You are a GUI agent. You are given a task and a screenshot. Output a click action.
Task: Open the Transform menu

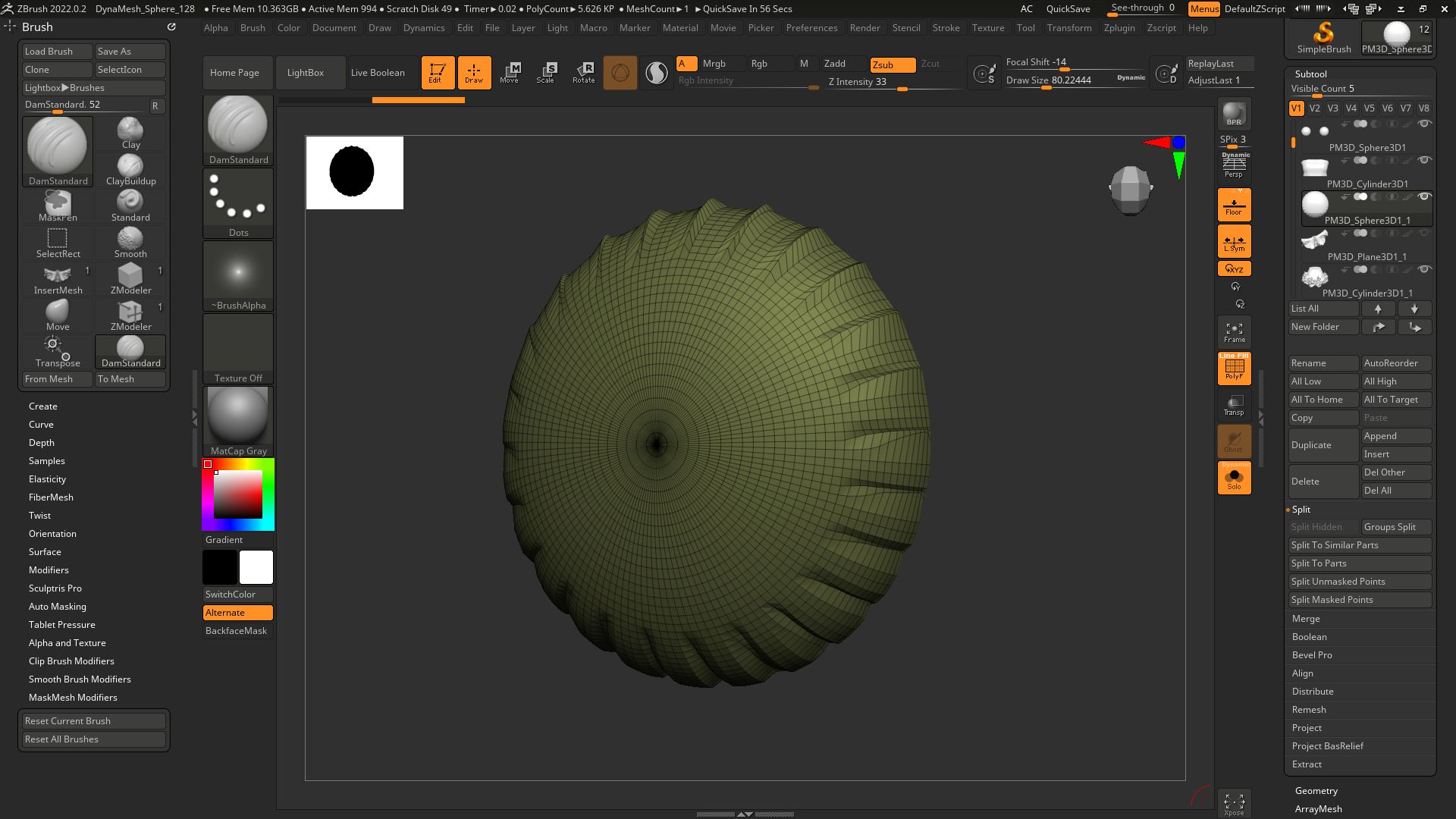(x=1069, y=28)
